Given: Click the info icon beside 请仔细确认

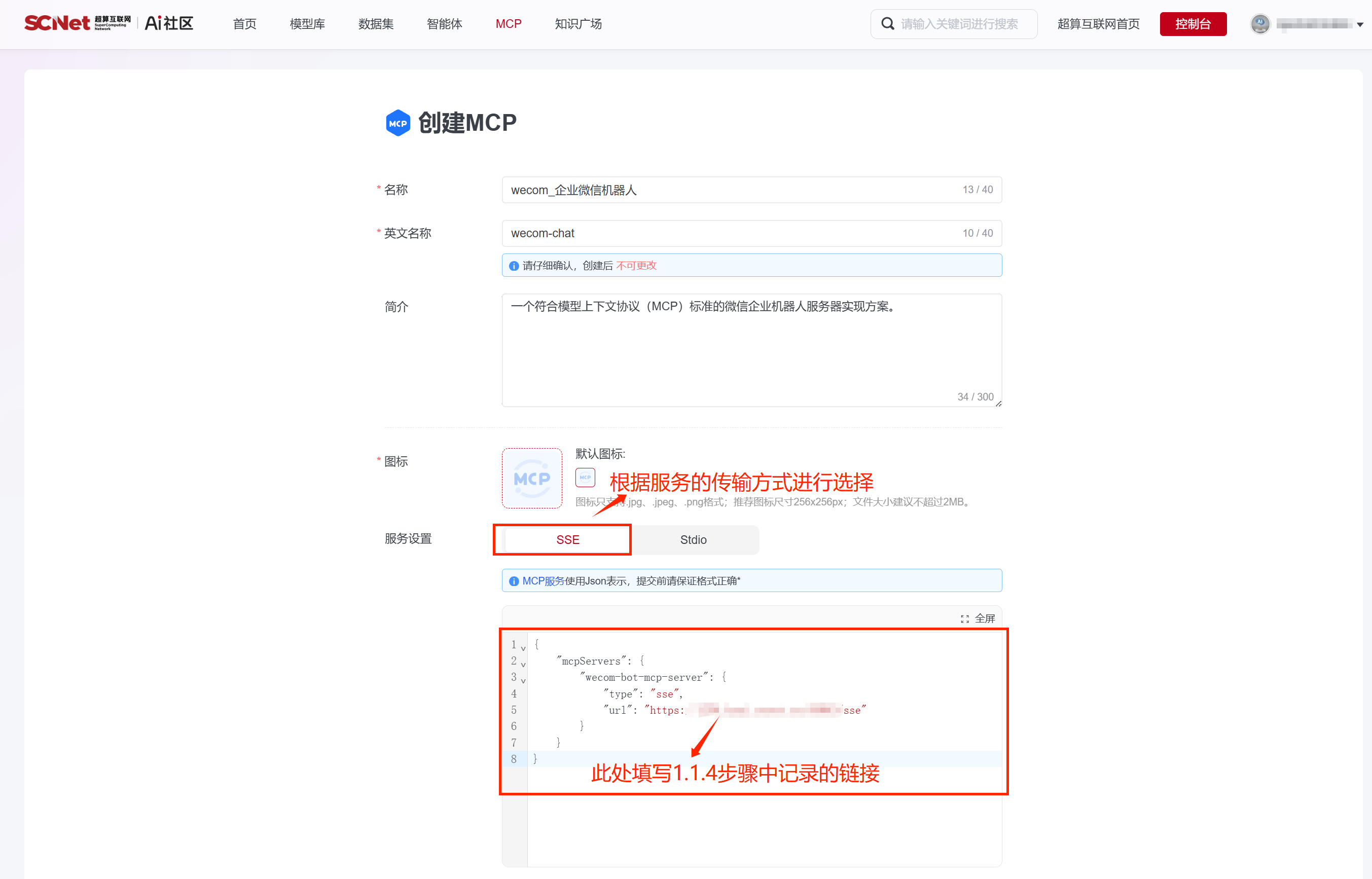Looking at the screenshot, I should (x=514, y=266).
